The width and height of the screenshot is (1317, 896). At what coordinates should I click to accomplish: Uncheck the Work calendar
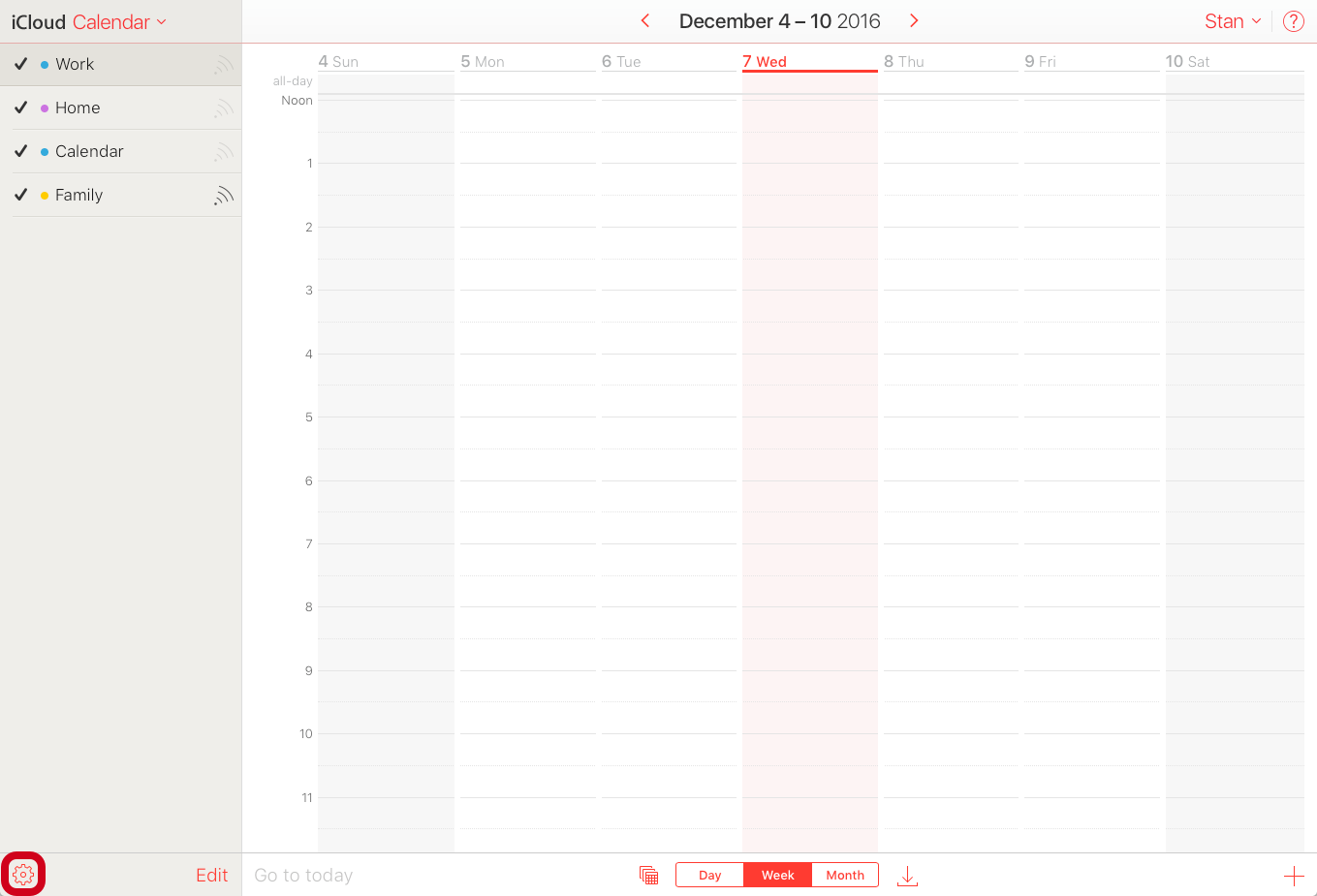coord(20,64)
